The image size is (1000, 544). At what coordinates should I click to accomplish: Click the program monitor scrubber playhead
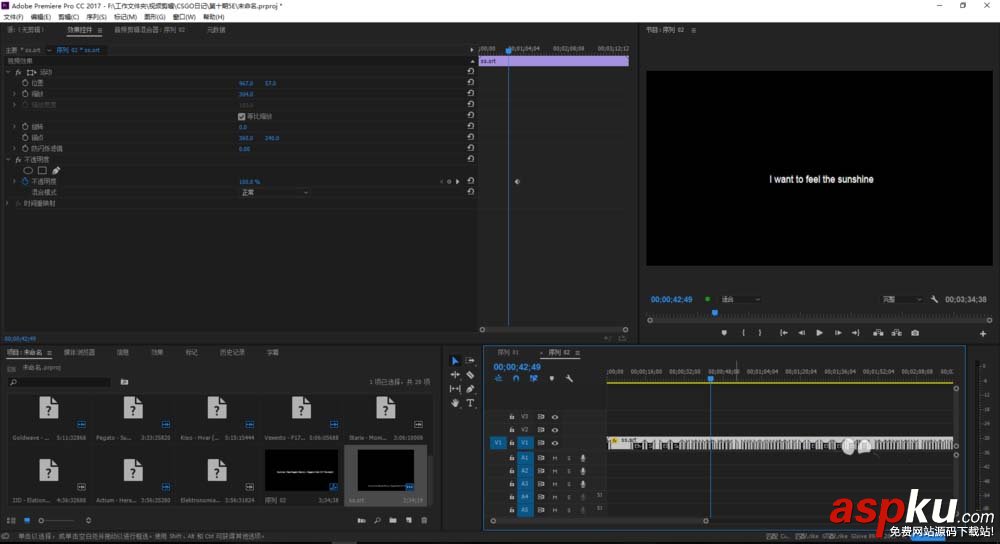point(715,312)
